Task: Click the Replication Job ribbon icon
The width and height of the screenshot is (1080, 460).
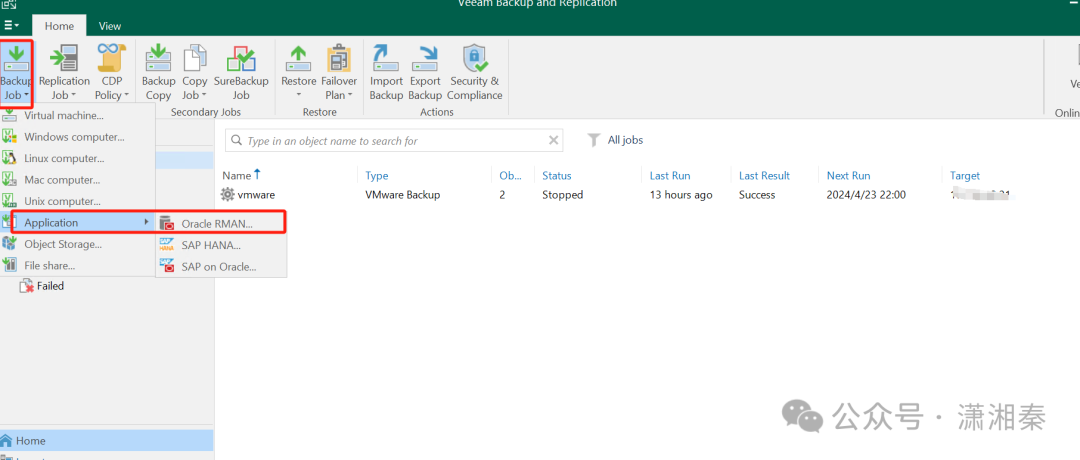Action: click(64, 58)
